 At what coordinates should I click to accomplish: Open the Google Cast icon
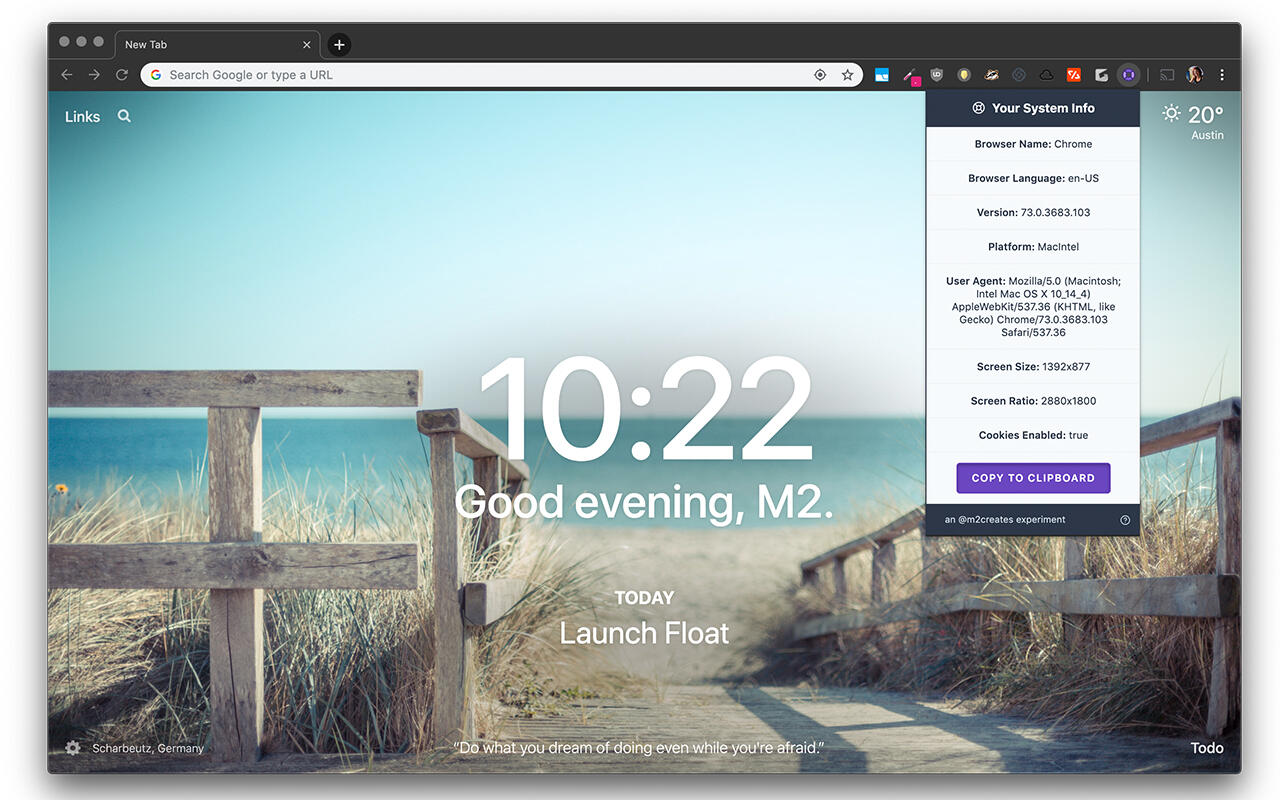tap(1166, 74)
